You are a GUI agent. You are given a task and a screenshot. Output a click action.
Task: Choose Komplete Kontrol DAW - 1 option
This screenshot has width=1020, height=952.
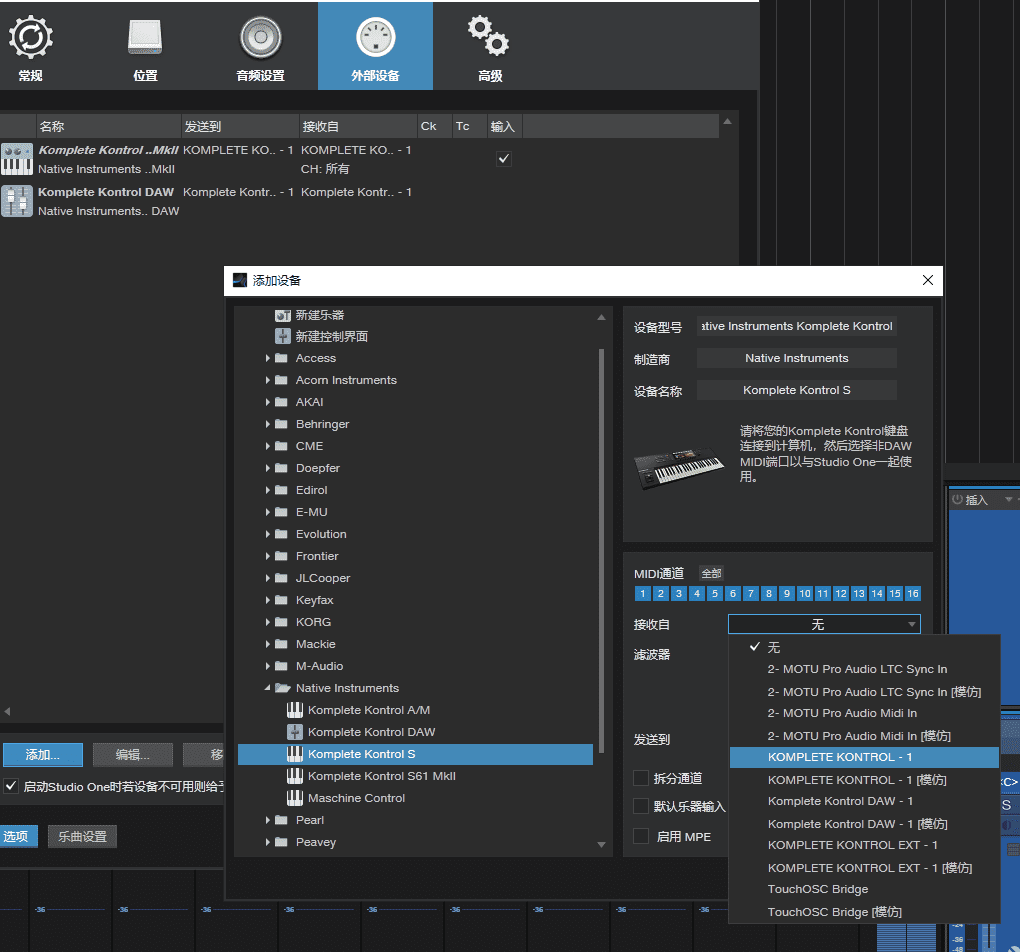pyautogui.click(x=864, y=801)
